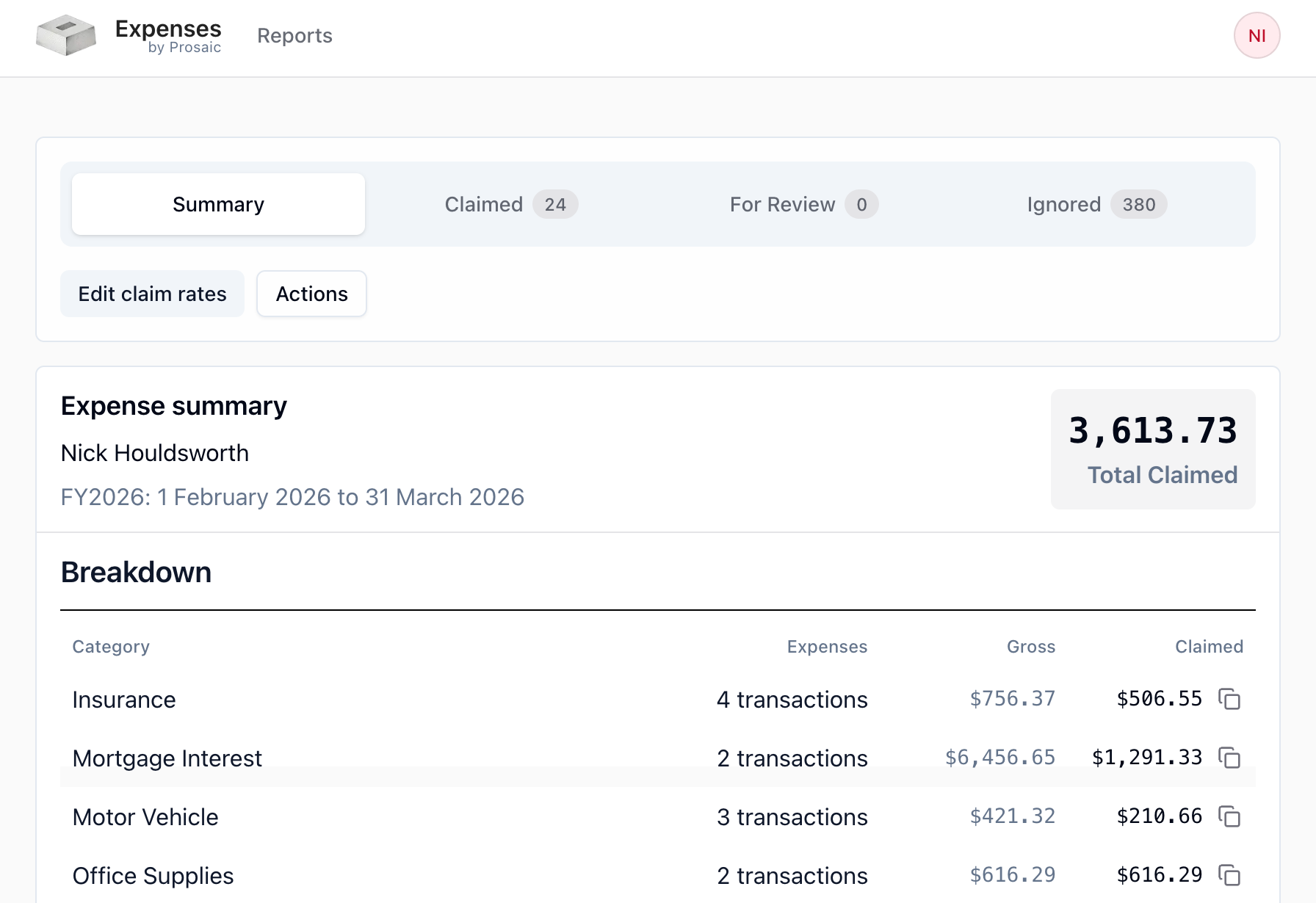
Task: Copy the Mortgage Interest claimed amount
Action: (x=1229, y=758)
